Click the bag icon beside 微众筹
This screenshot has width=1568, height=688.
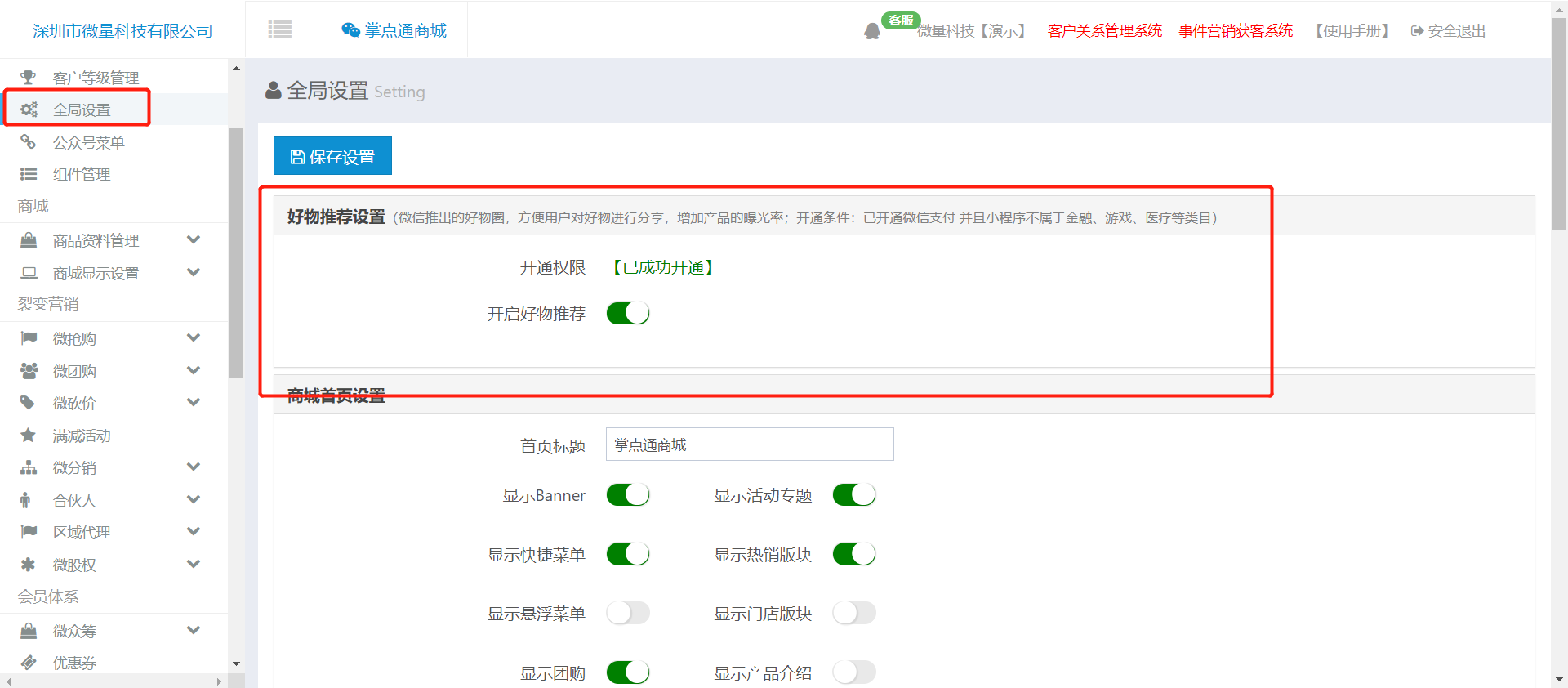click(x=29, y=631)
